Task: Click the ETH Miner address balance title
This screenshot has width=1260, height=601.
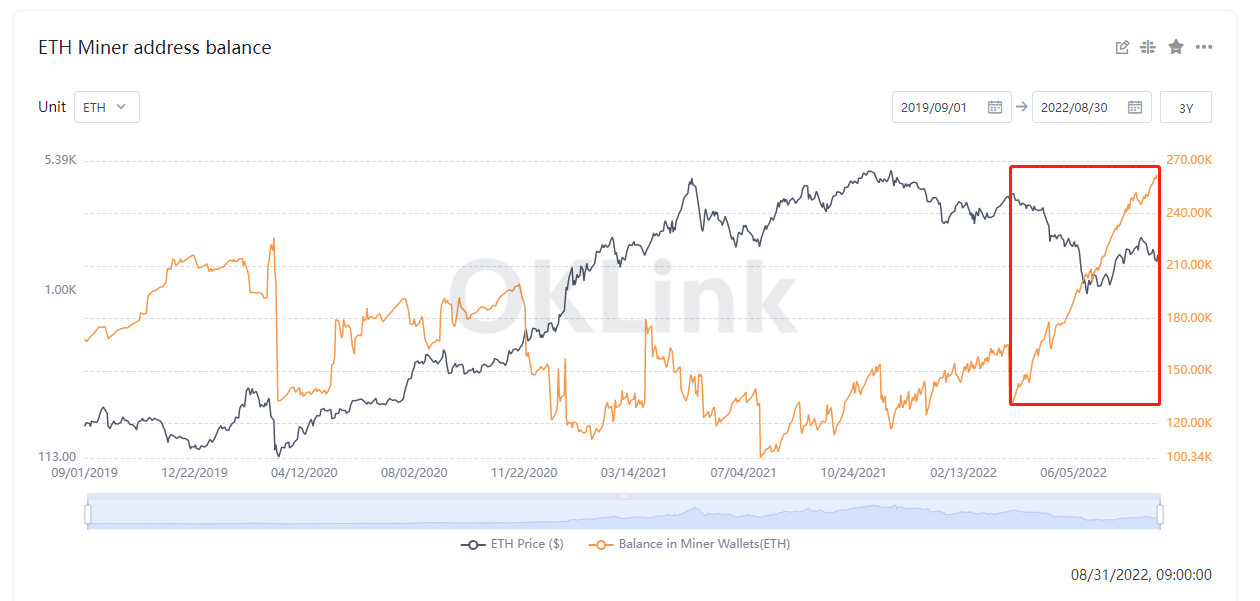Action: 154,47
